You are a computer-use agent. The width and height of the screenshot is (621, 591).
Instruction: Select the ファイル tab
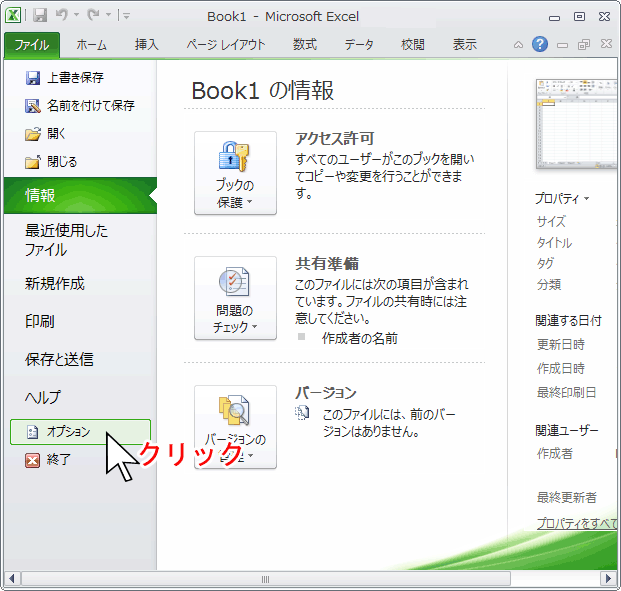32,45
